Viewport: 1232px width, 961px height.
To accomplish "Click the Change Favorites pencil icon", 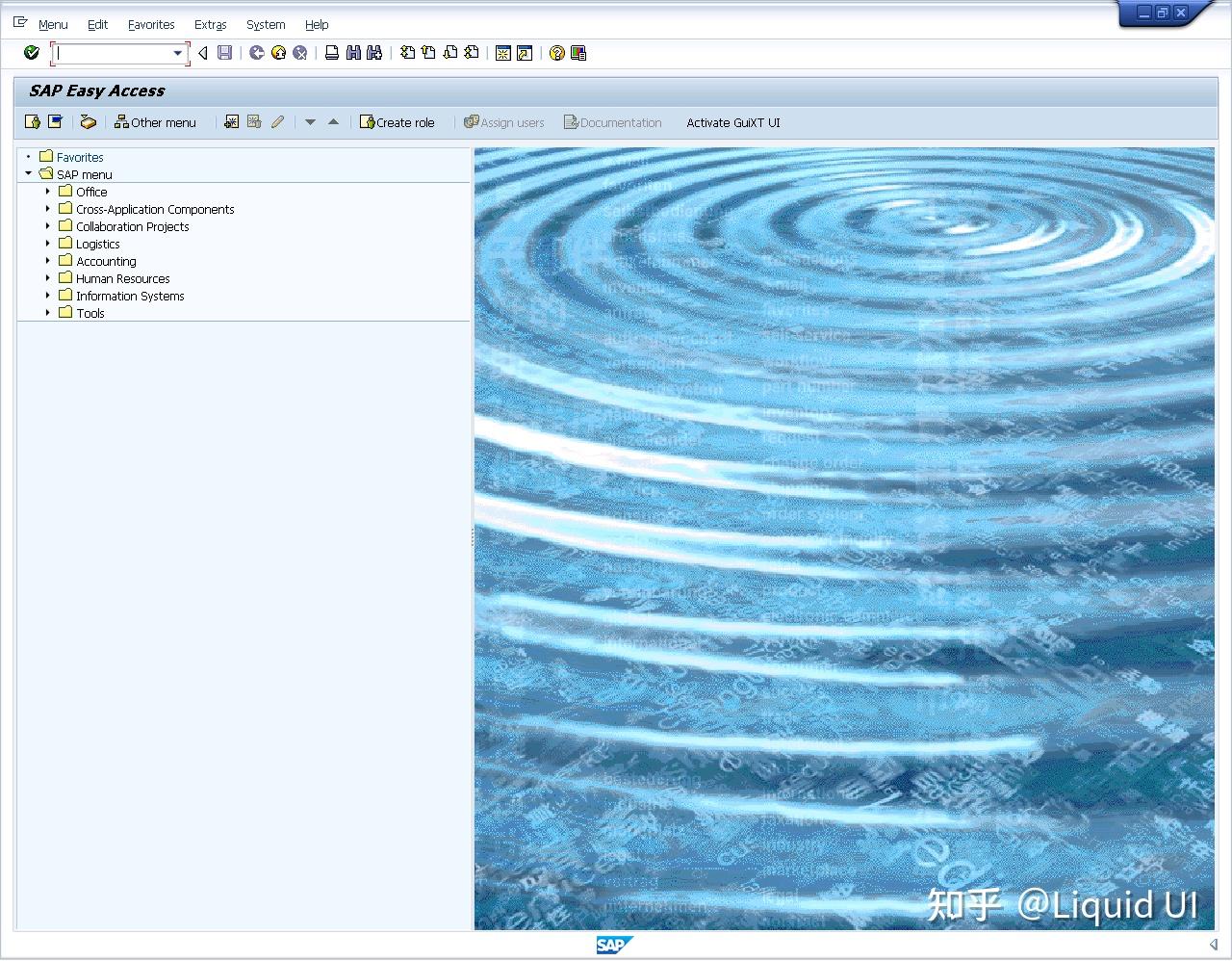I will [x=277, y=122].
